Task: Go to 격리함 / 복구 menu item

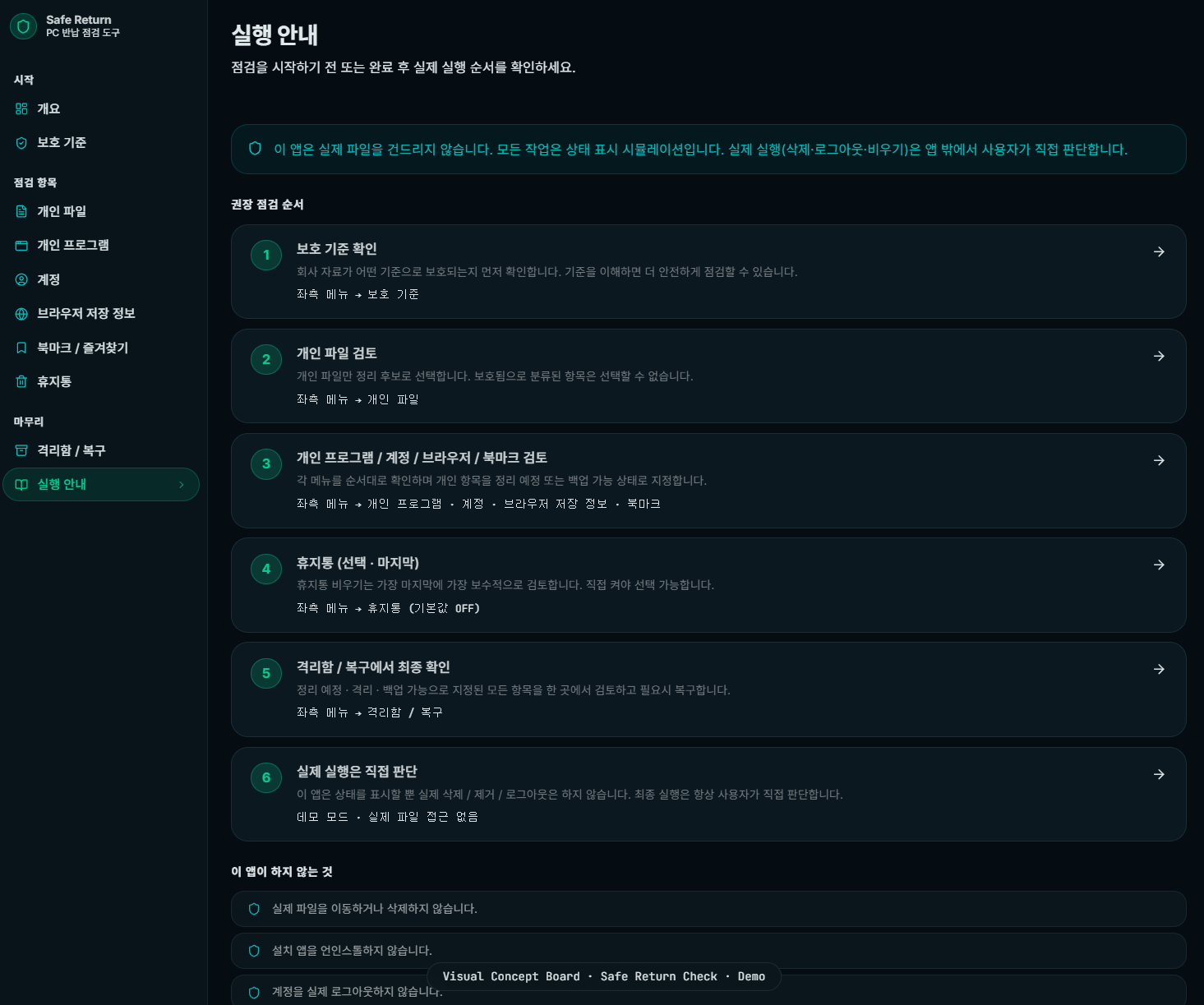Action: click(71, 450)
